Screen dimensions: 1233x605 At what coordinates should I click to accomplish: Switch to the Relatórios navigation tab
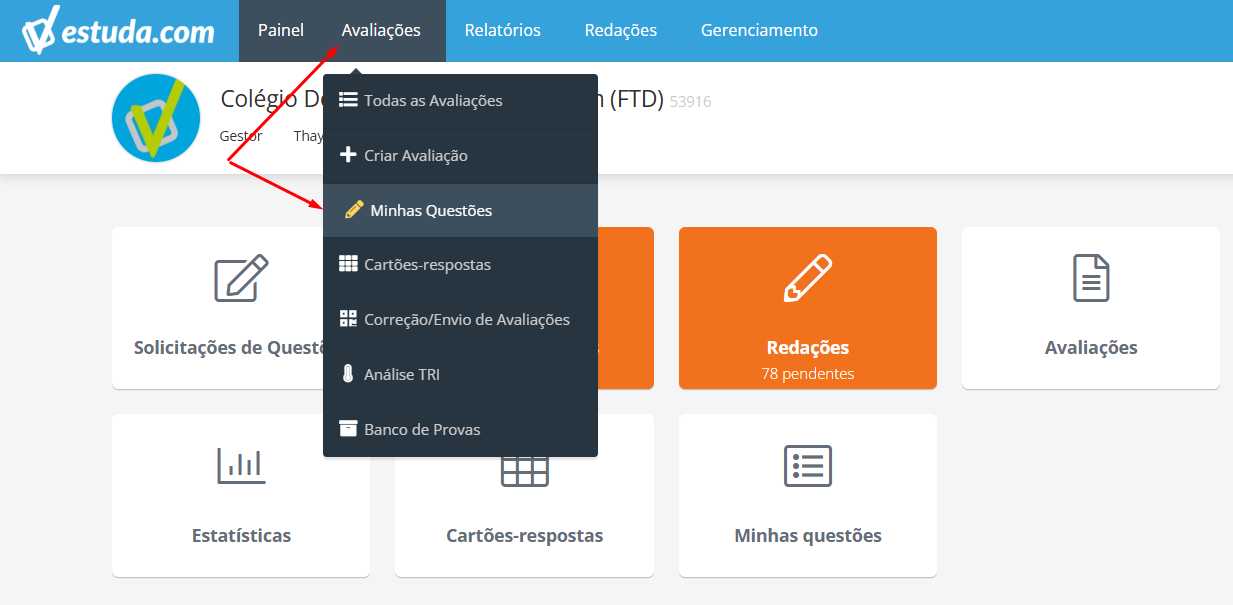pyautogui.click(x=503, y=30)
